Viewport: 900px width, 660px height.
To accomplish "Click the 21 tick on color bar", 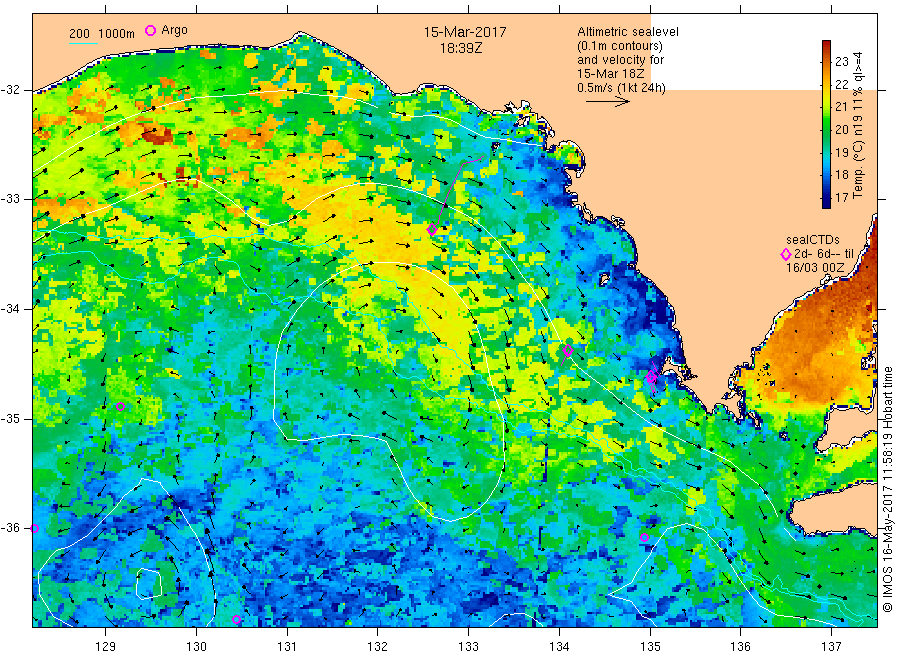I will point(841,107).
